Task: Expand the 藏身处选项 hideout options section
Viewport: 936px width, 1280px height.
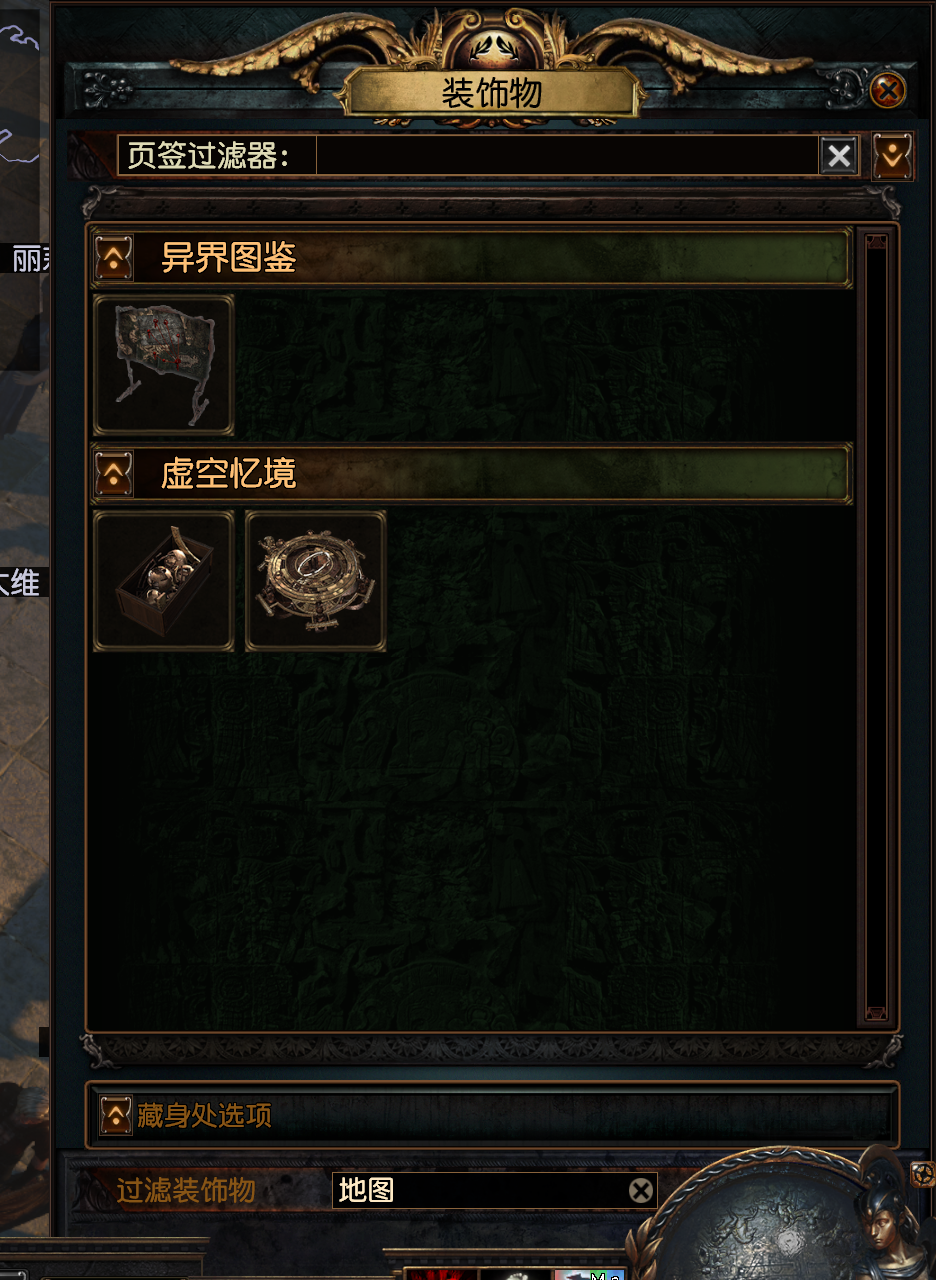Action: click(116, 1115)
